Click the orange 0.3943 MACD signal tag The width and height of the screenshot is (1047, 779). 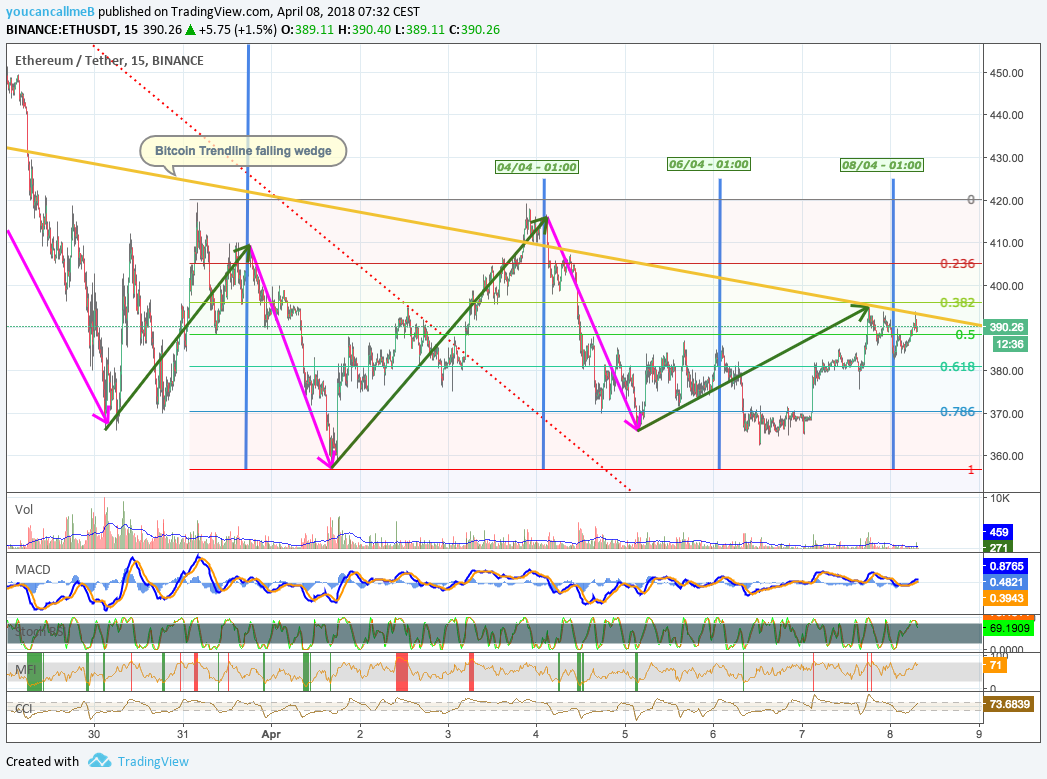point(1006,598)
